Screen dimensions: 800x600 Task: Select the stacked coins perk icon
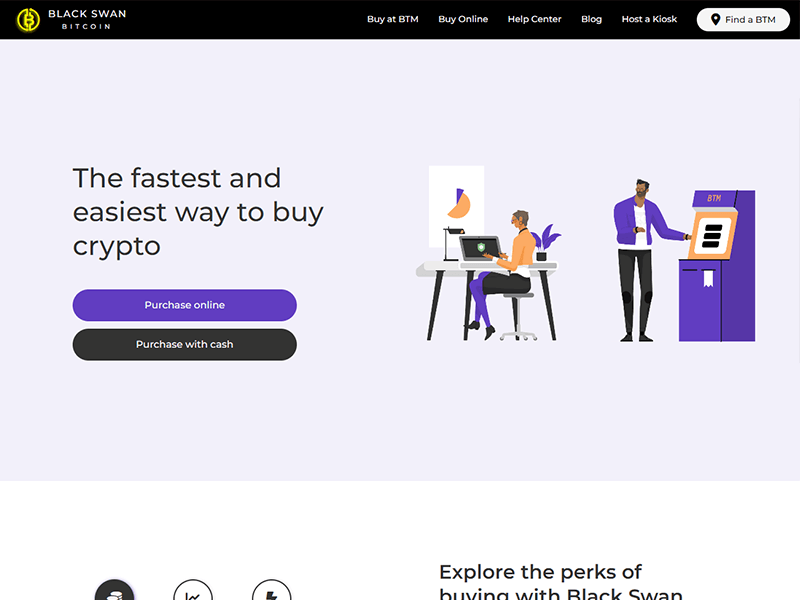pyautogui.click(x=114, y=592)
